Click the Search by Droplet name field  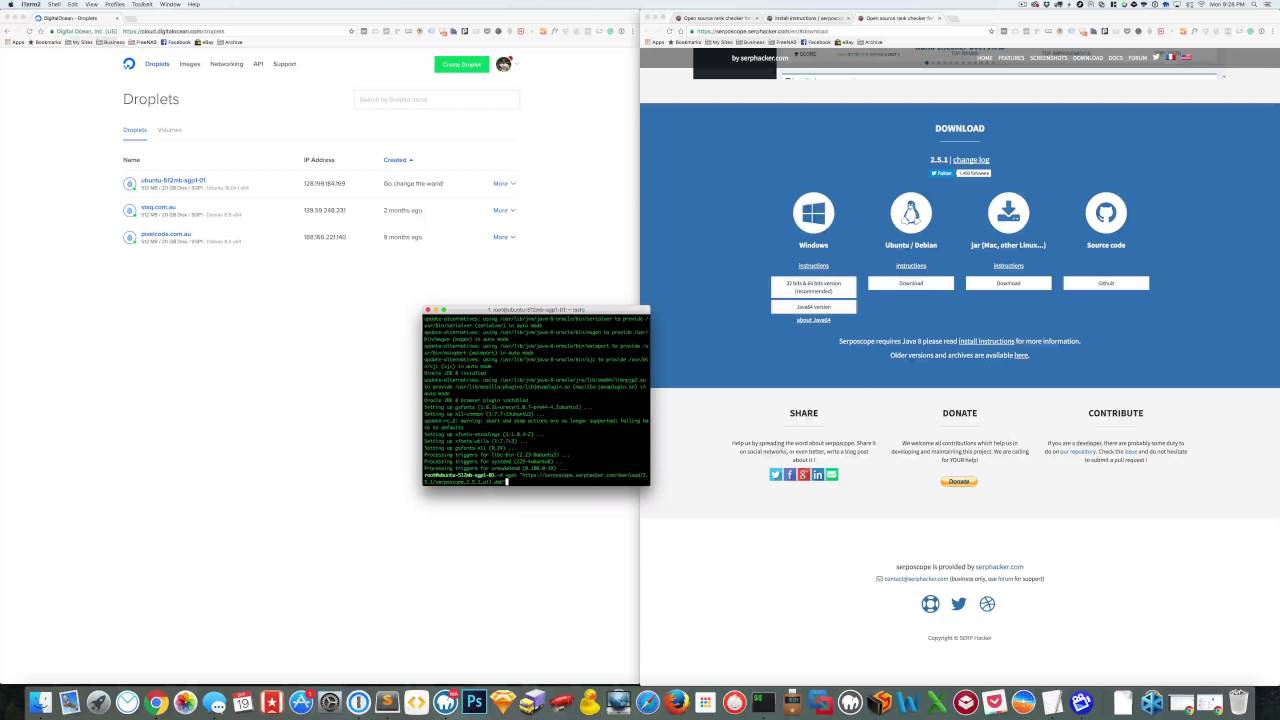pyautogui.click(x=437, y=100)
